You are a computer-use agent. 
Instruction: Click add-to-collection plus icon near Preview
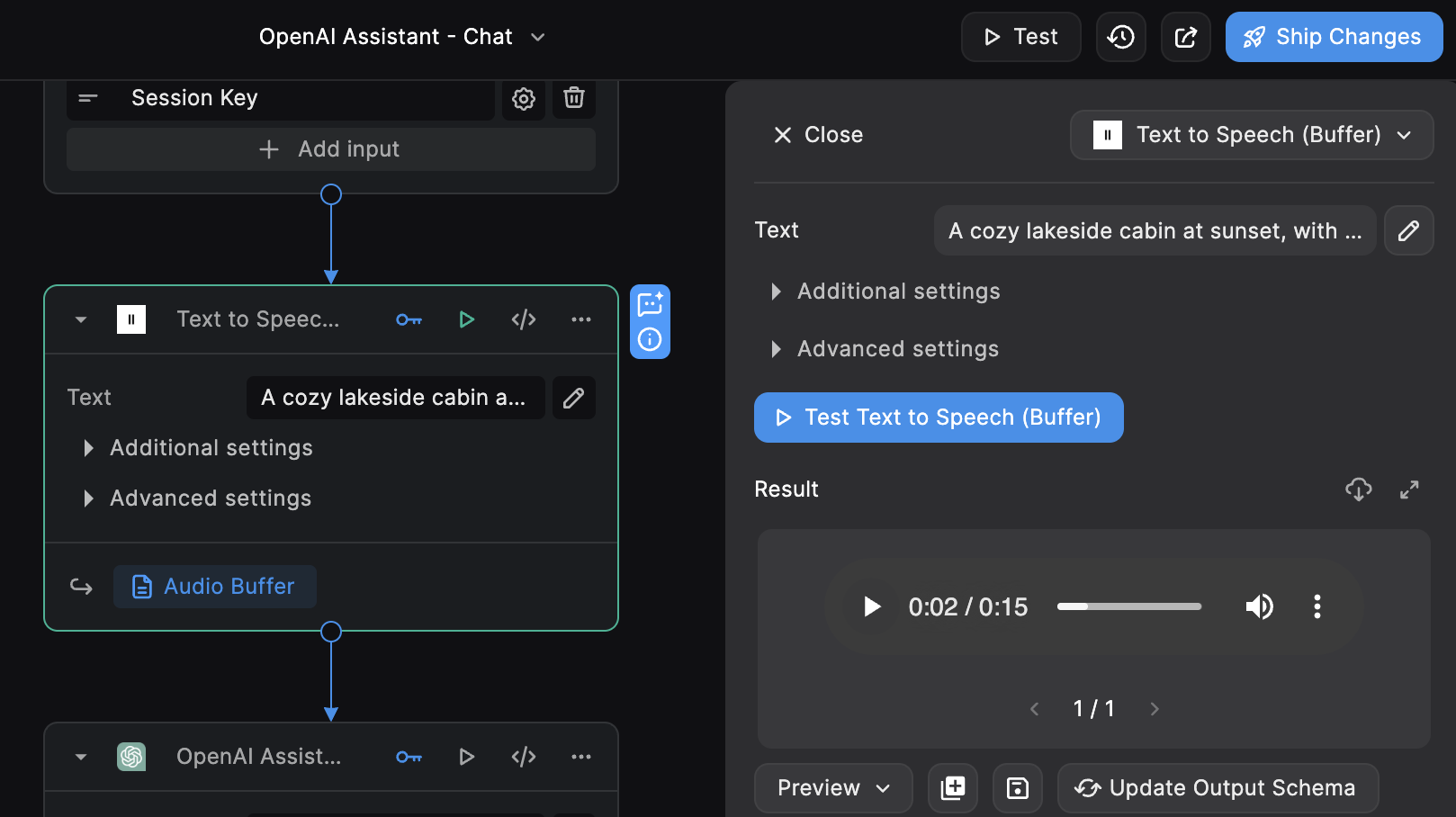953,788
